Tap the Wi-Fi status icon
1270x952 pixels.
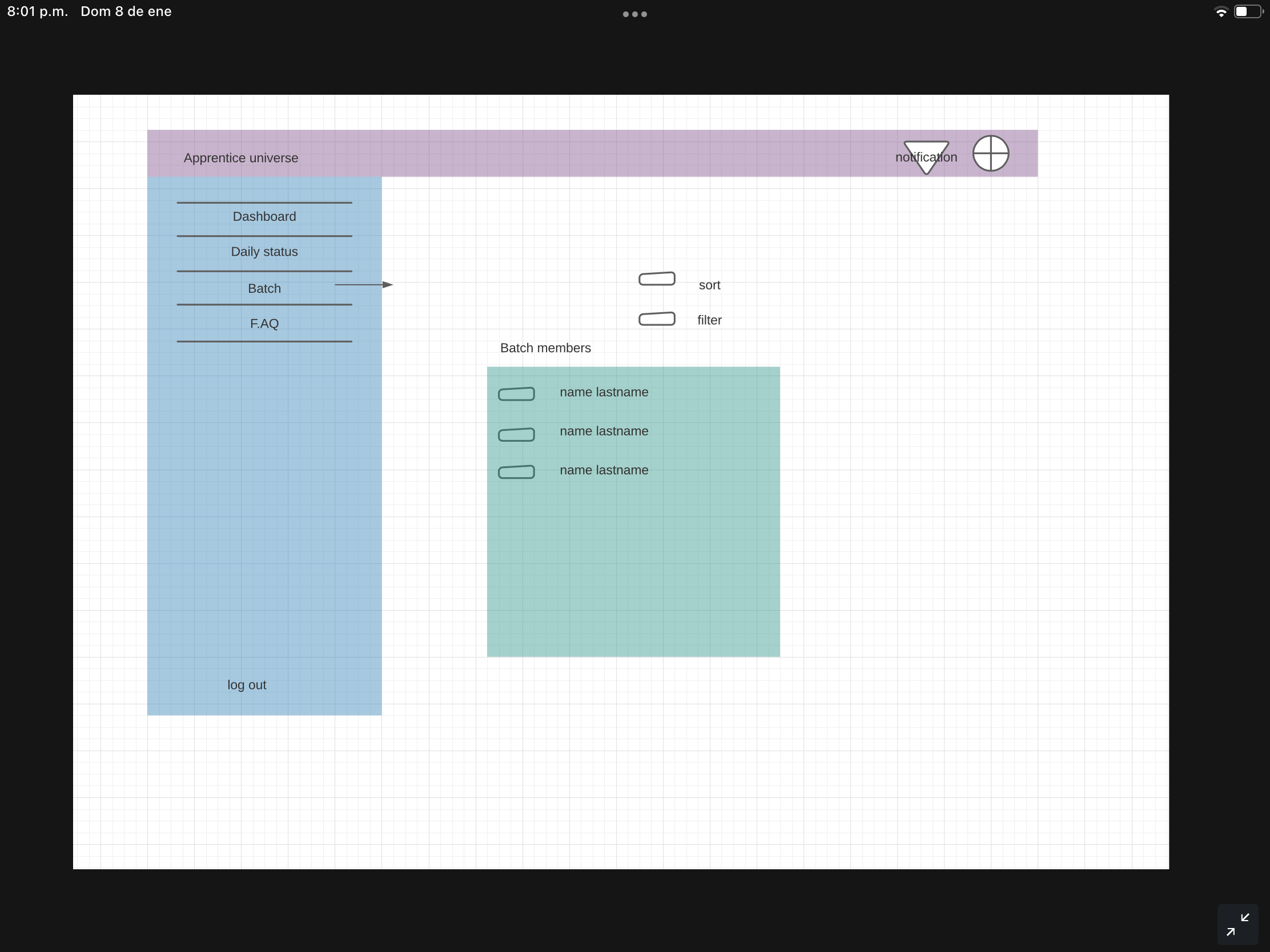(1221, 12)
